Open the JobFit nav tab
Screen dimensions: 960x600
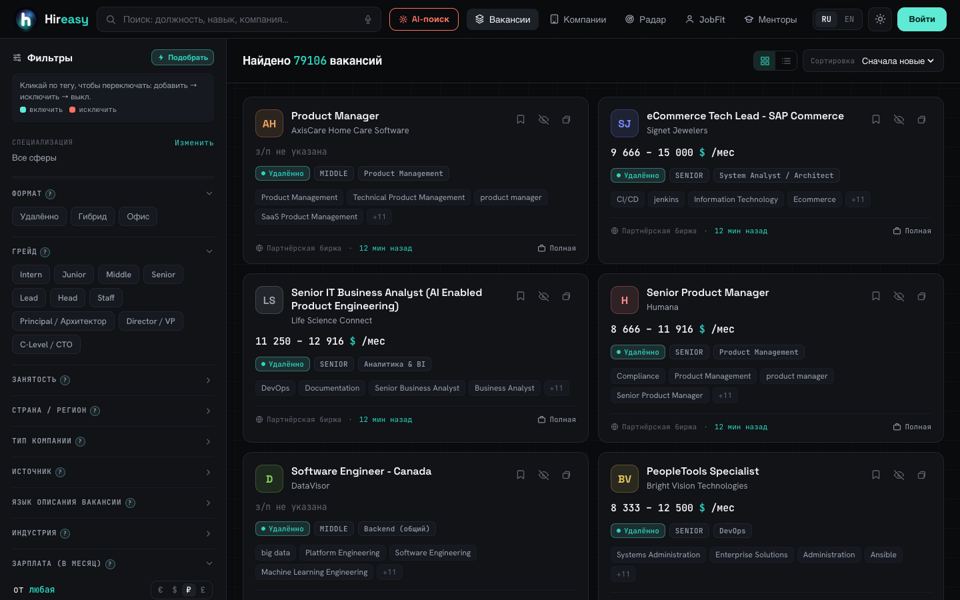705,20
